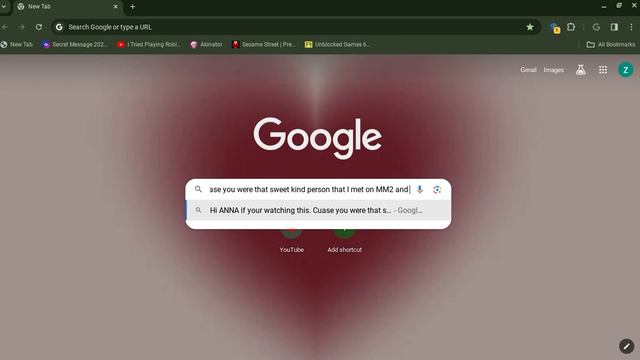Select the Hi ANNA search suggestion
The height and width of the screenshot is (360, 640).
(318, 210)
